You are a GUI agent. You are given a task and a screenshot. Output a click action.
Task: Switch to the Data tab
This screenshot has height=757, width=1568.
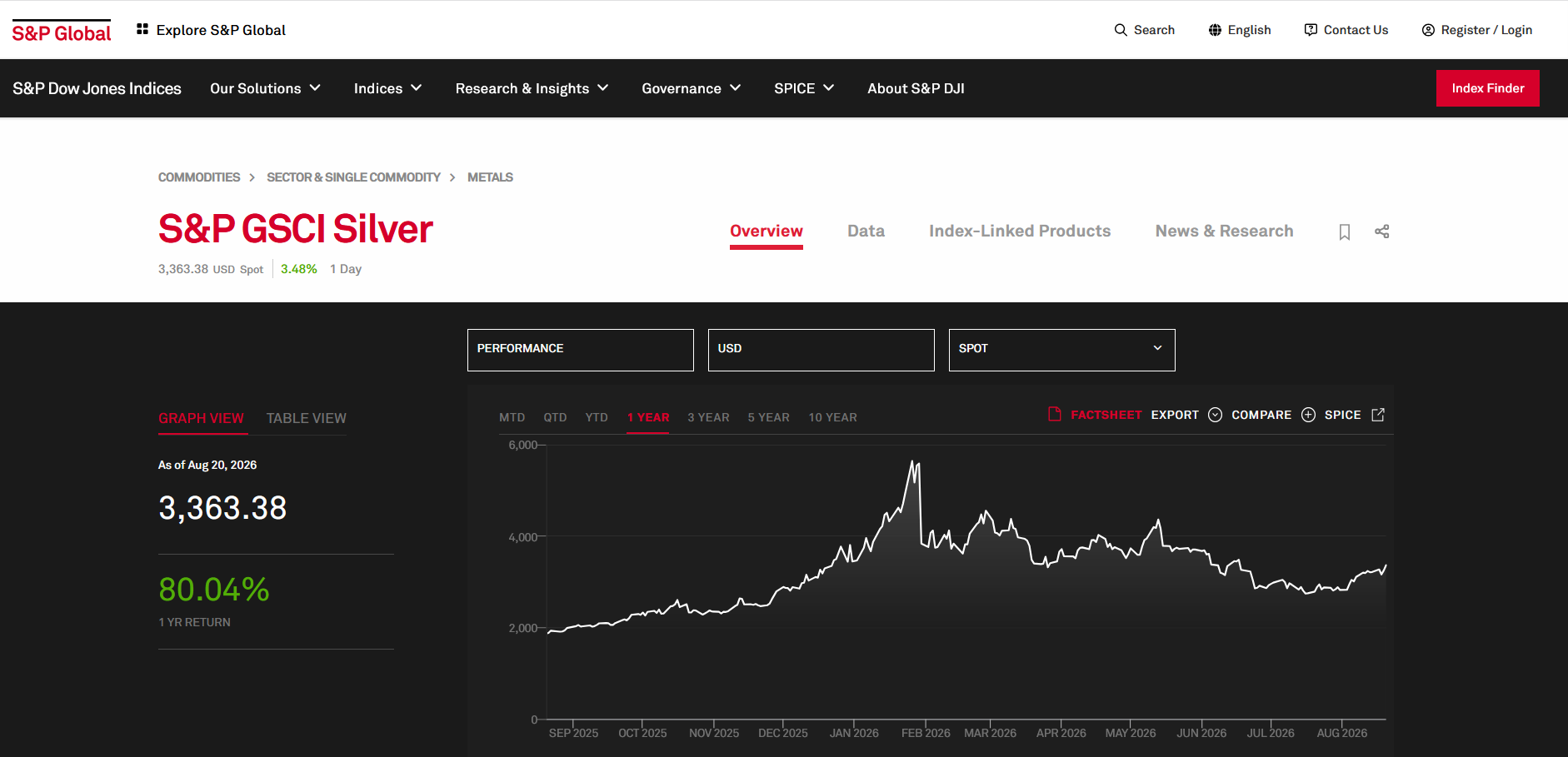(866, 232)
